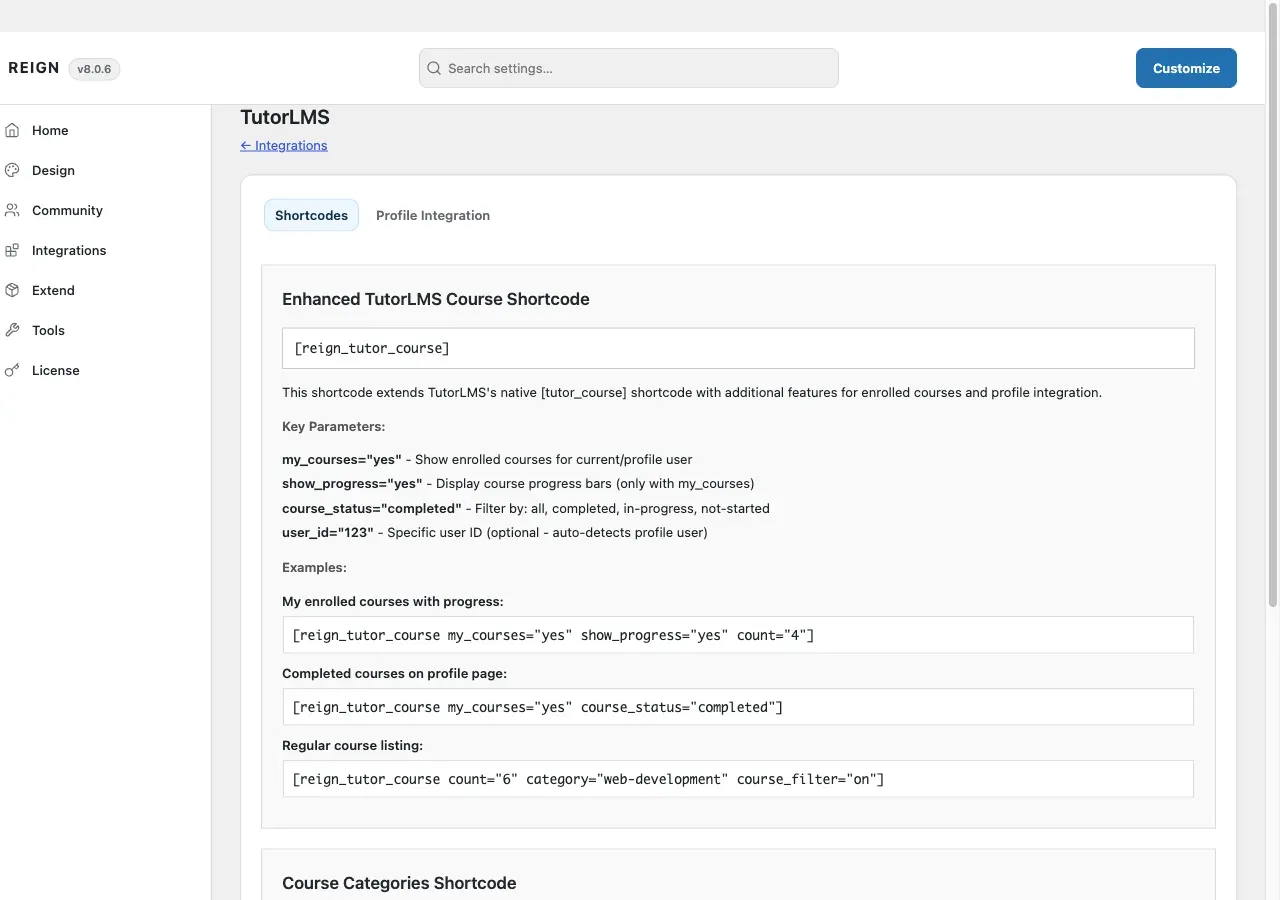The width and height of the screenshot is (1280, 900).
Task: Click the show_progress="yes" parameter text
Action: pos(352,483)
